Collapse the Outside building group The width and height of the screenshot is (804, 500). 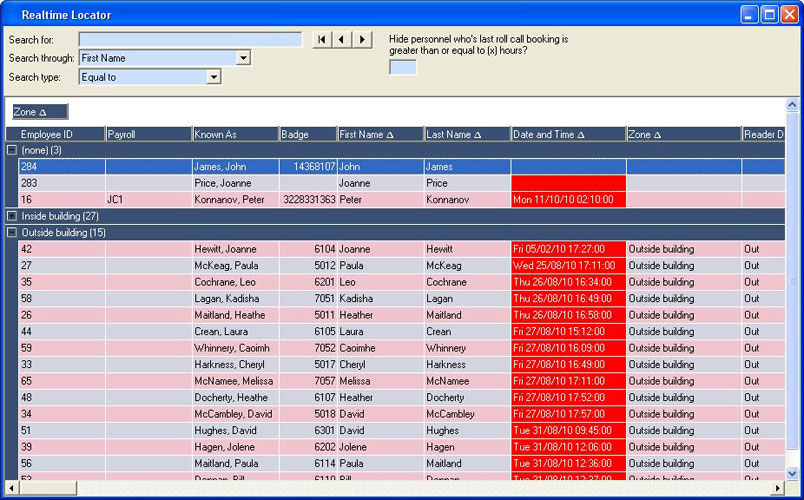(12, 233)
